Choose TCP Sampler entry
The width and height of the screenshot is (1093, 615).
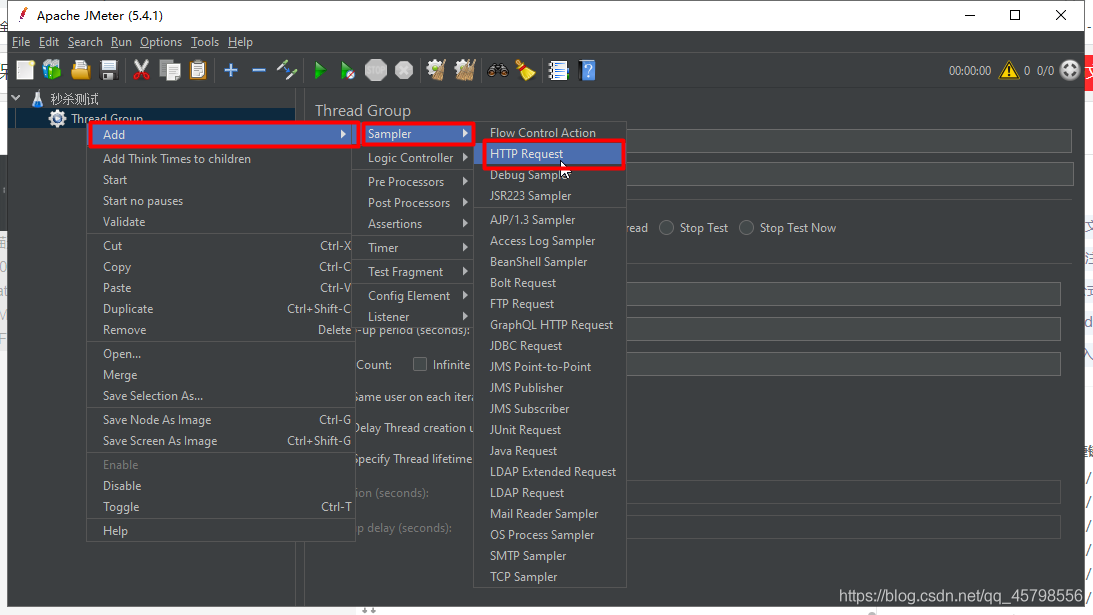coord(550,577)
